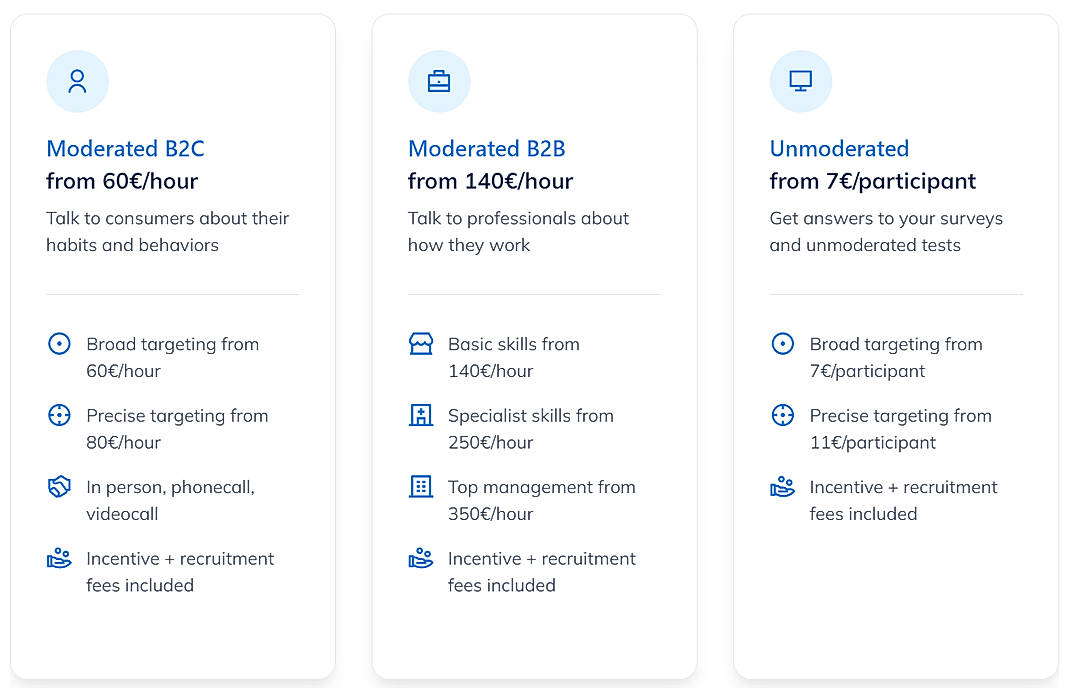Open the Unmoderated link
1070x688 pixels.
839,148
